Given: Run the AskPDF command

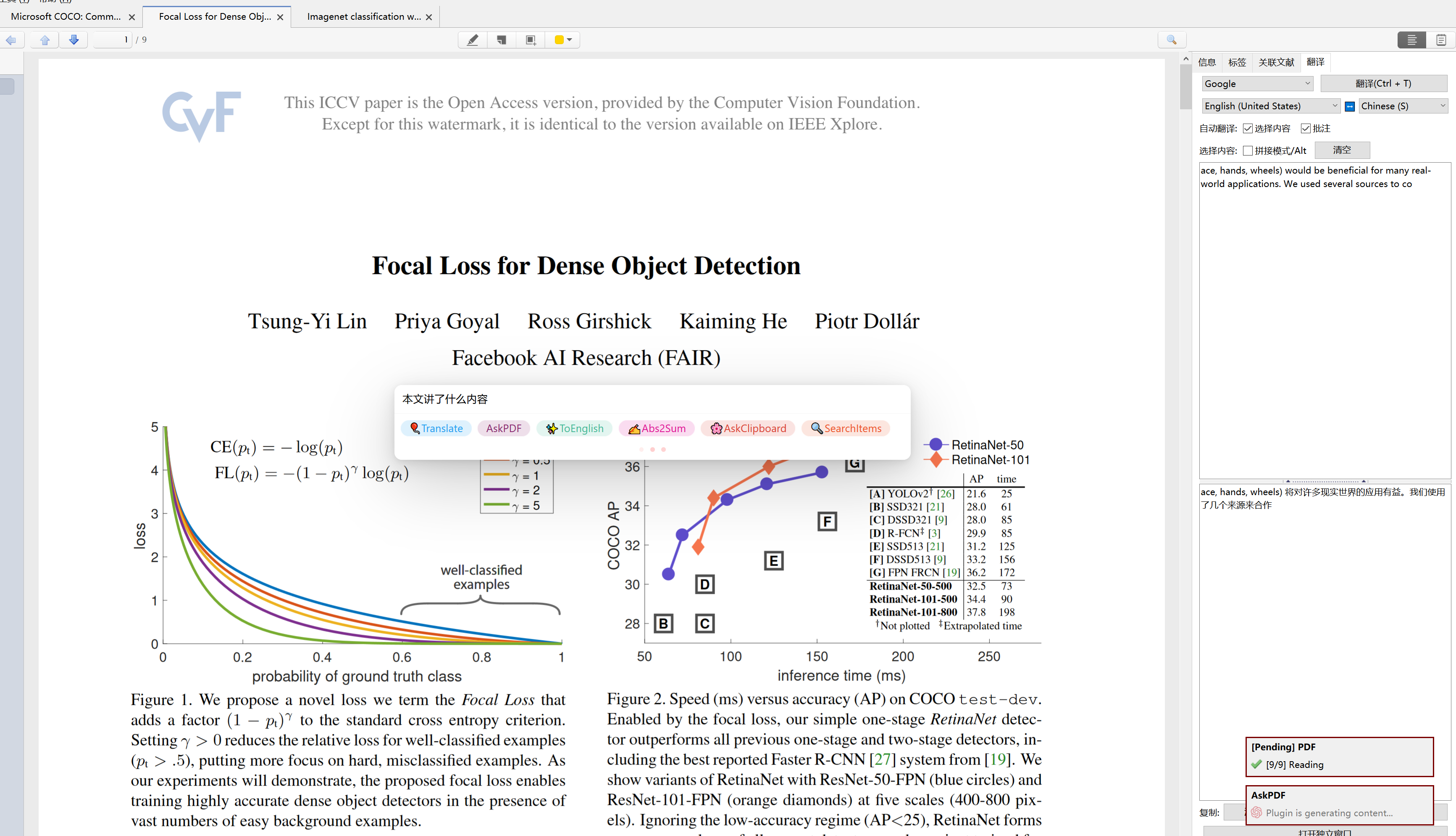Looking at the screenshot, I should tap(504, 428).
